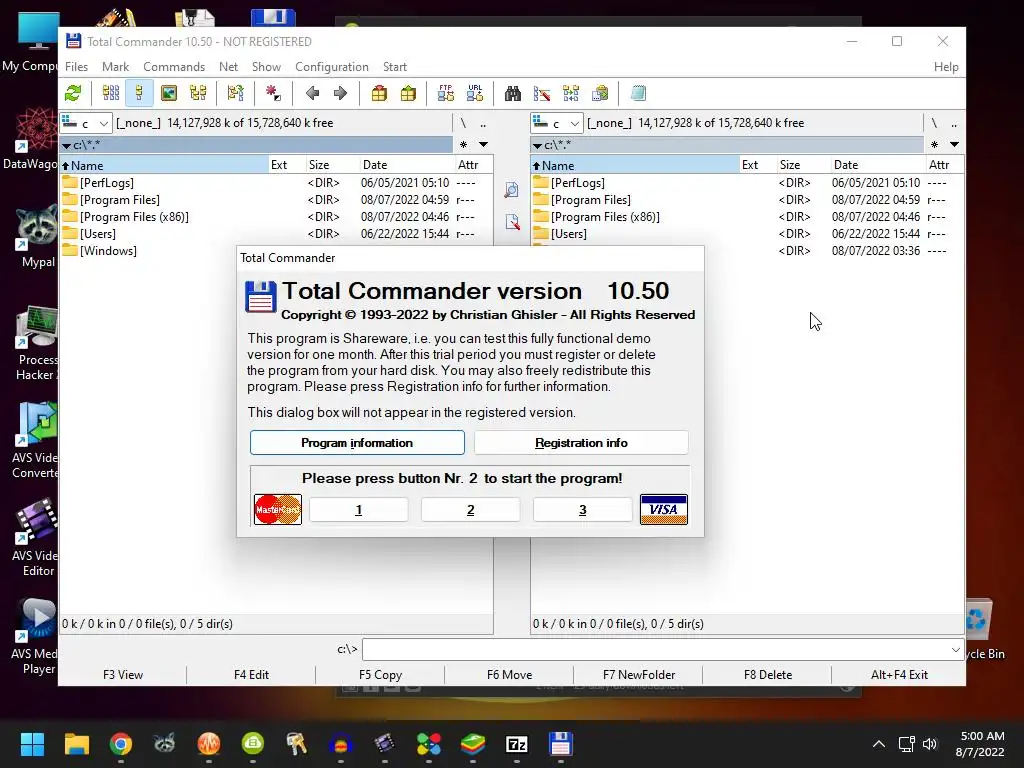Open the Configuration menu
1024x768 pixels.
332,67
